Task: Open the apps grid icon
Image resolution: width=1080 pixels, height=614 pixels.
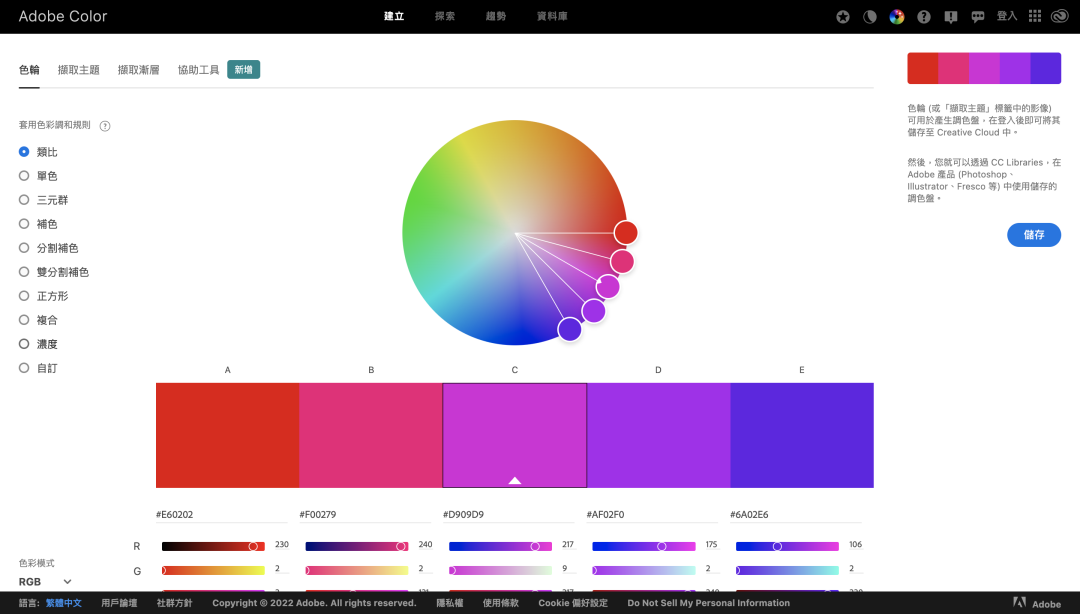Action: tap(1035, 16)
